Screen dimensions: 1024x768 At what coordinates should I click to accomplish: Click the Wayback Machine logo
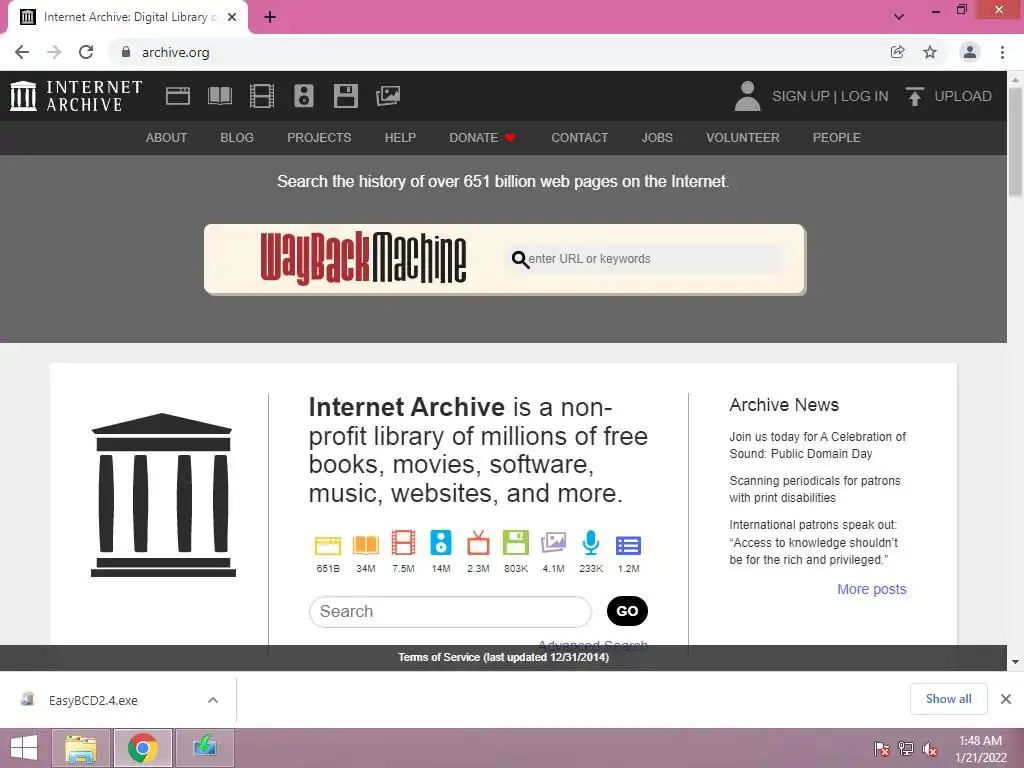(x=363, y=258)
